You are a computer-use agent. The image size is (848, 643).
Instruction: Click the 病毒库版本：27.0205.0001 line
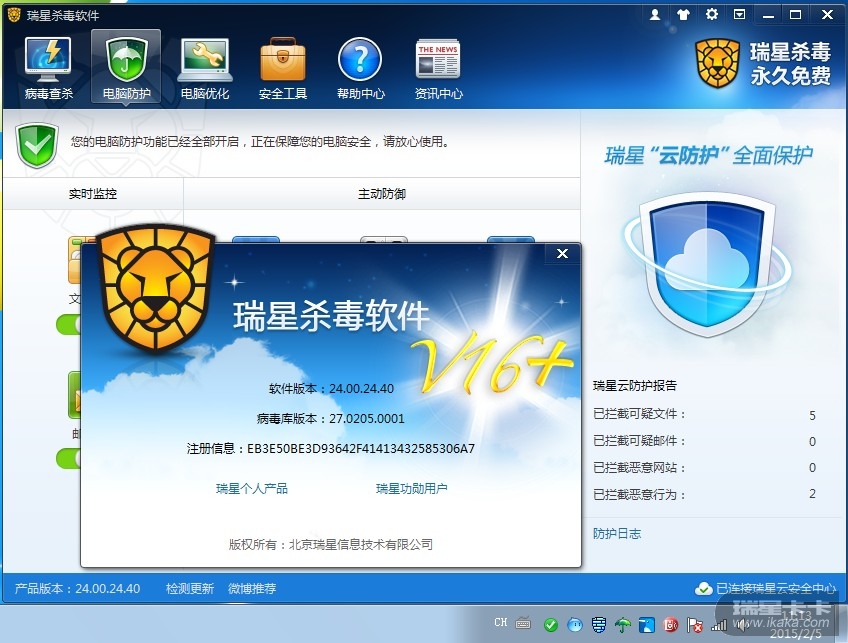330,418
